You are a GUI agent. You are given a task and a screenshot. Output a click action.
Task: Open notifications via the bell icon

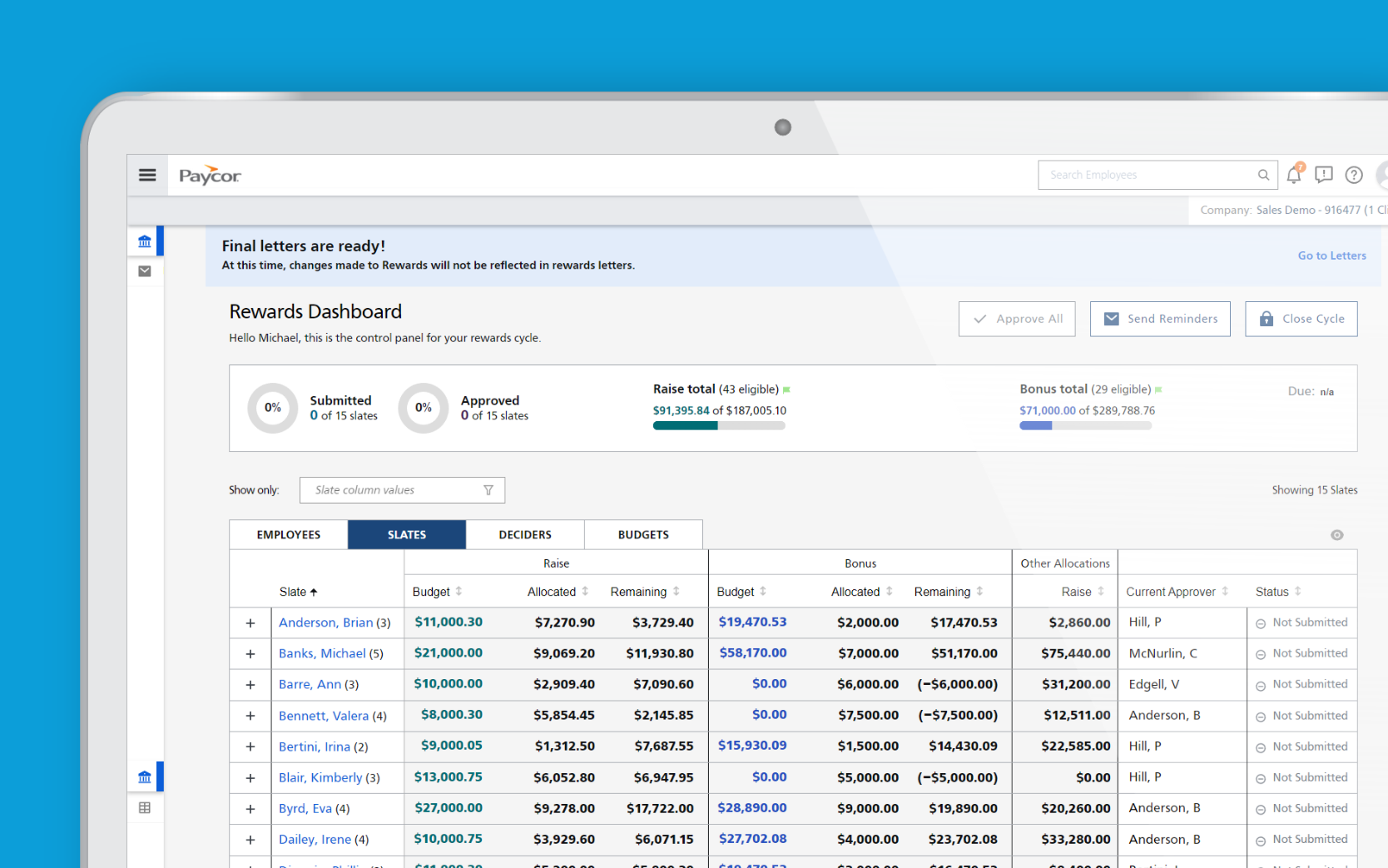click(1293, 175)
